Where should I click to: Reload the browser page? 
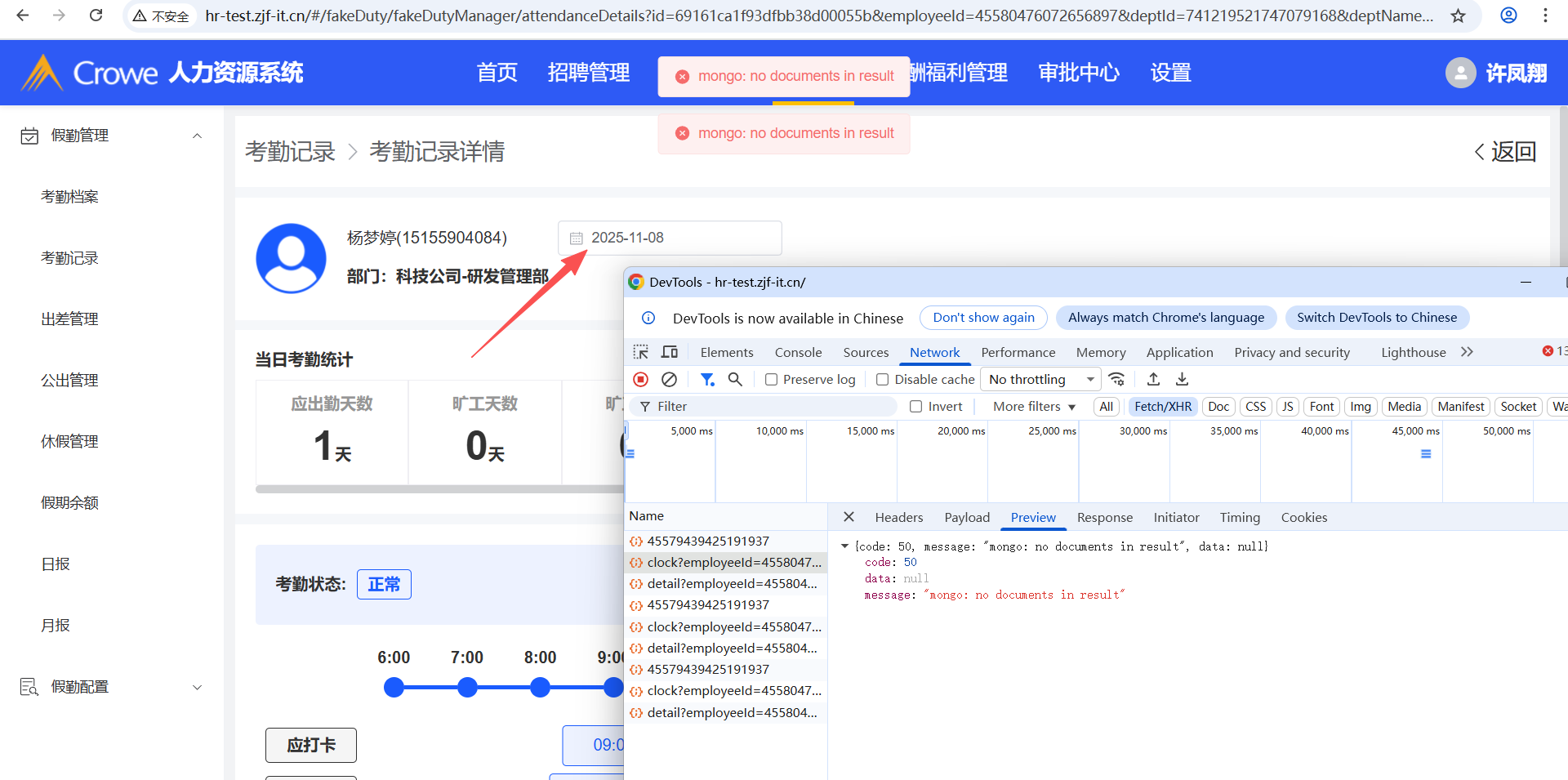96,16
